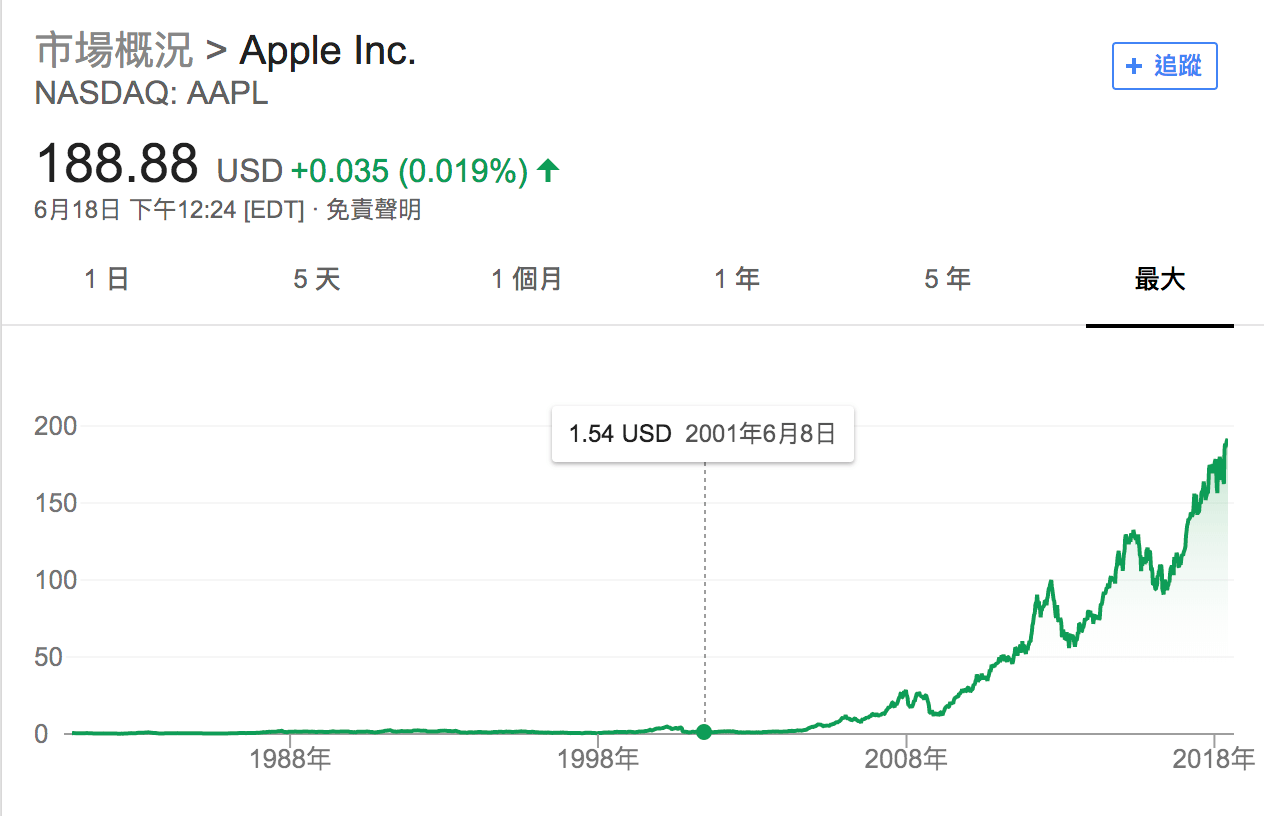Click the 200 y-axis value label
Screen dimensions: 1264x816
click(56, 426)
